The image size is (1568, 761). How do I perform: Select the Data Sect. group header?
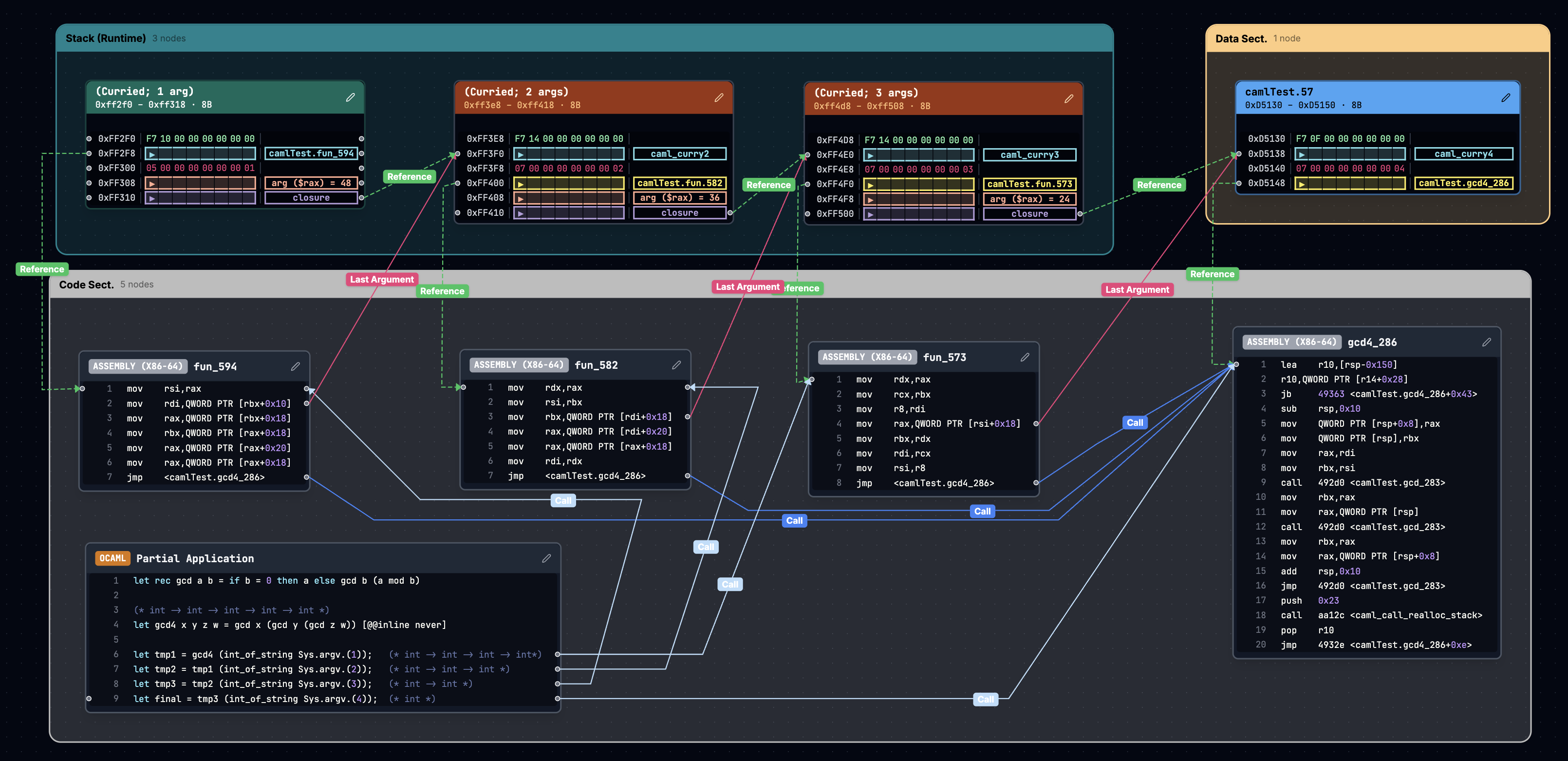(1378, 38)
